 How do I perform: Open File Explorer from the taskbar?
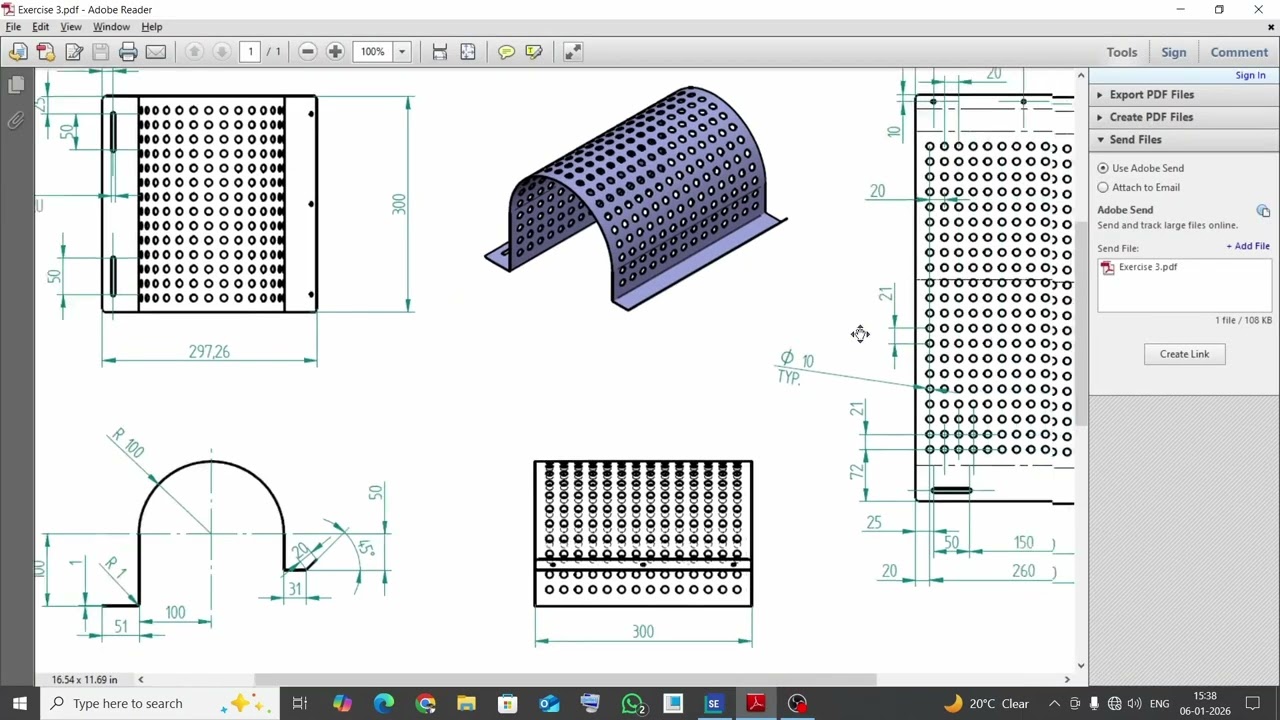click(x=466, y=704)
